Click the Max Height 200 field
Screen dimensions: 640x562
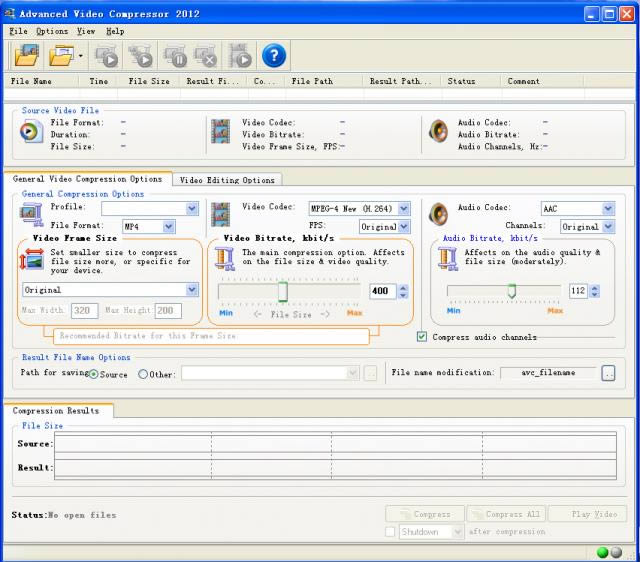tap(168, 311)
